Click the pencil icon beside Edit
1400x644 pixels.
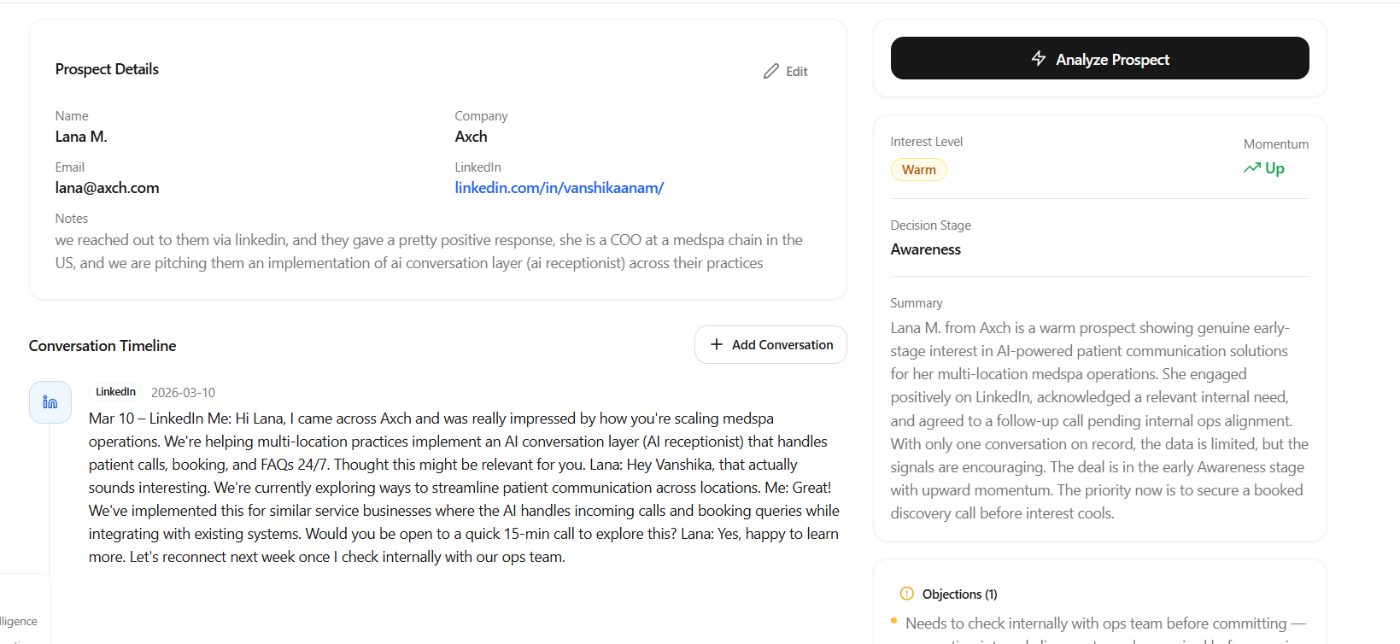pyautogui.click(x=771, y=71)
